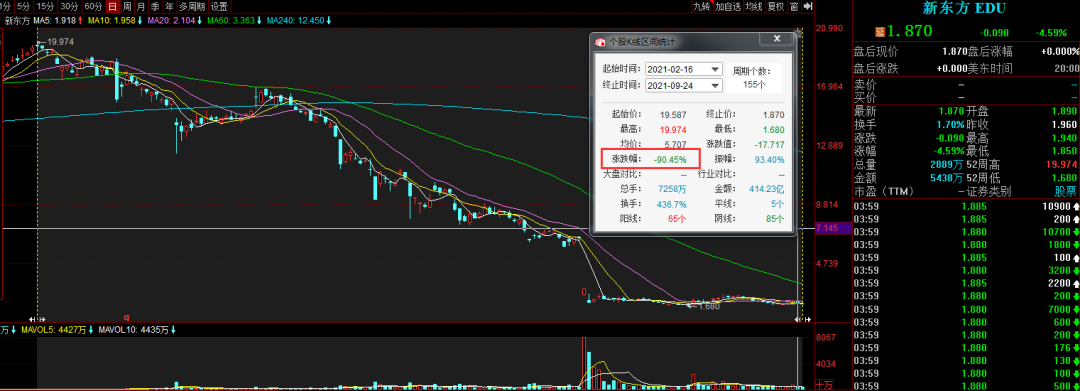Switch to the 60分 period tab
1080x391 pixels.
pyautogui.click(x=93, y=6)
